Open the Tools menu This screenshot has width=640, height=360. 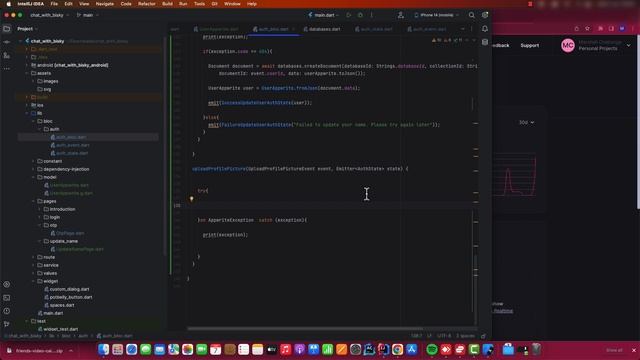pyautogui.click(x=199, y=4)
